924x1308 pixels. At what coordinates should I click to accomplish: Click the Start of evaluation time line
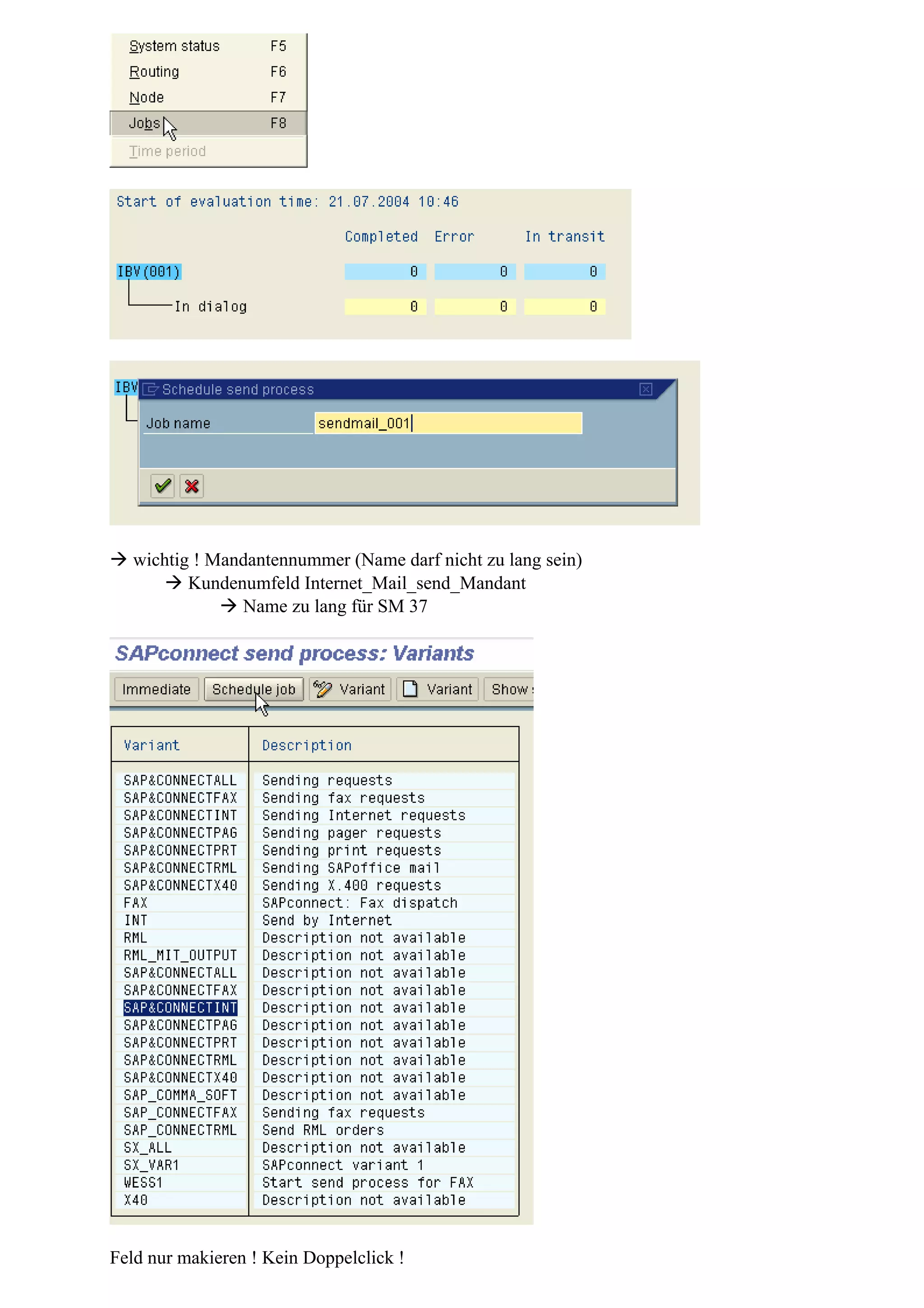287,202
